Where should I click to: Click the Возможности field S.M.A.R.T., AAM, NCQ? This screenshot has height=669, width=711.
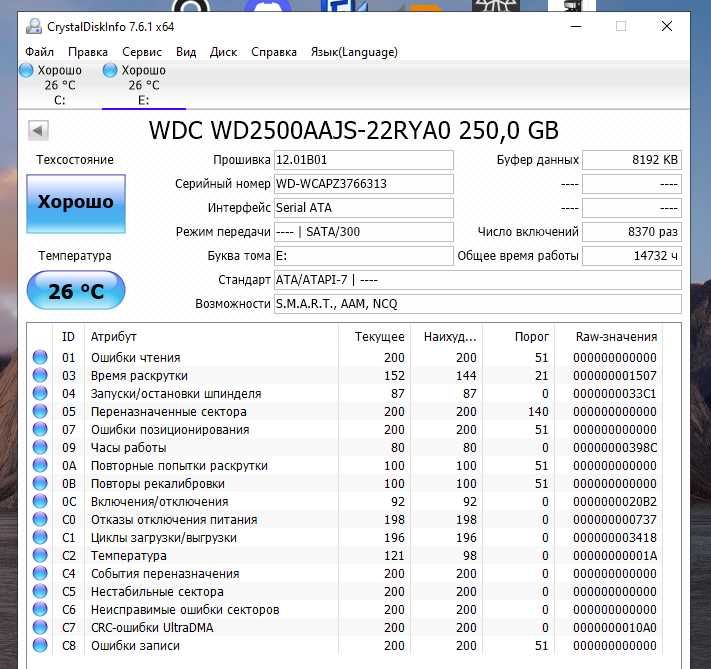click(x=477, y=304)
